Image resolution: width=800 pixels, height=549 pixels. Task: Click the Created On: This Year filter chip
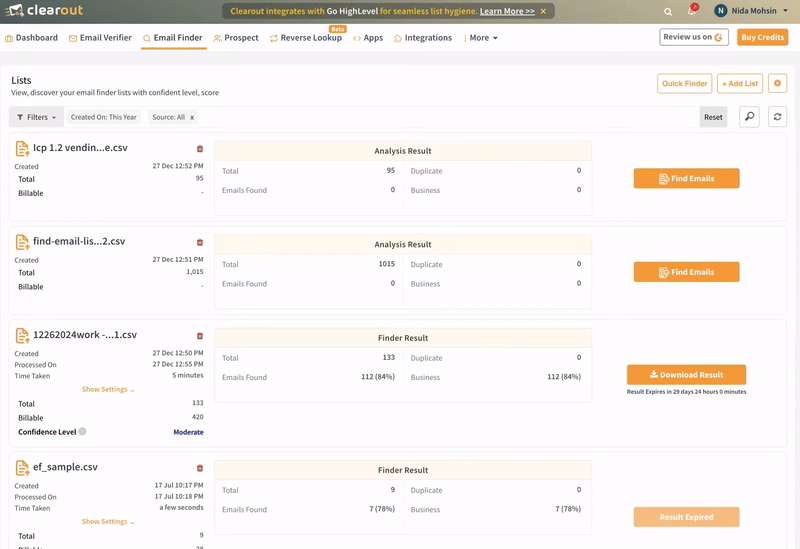click(104, 117)
